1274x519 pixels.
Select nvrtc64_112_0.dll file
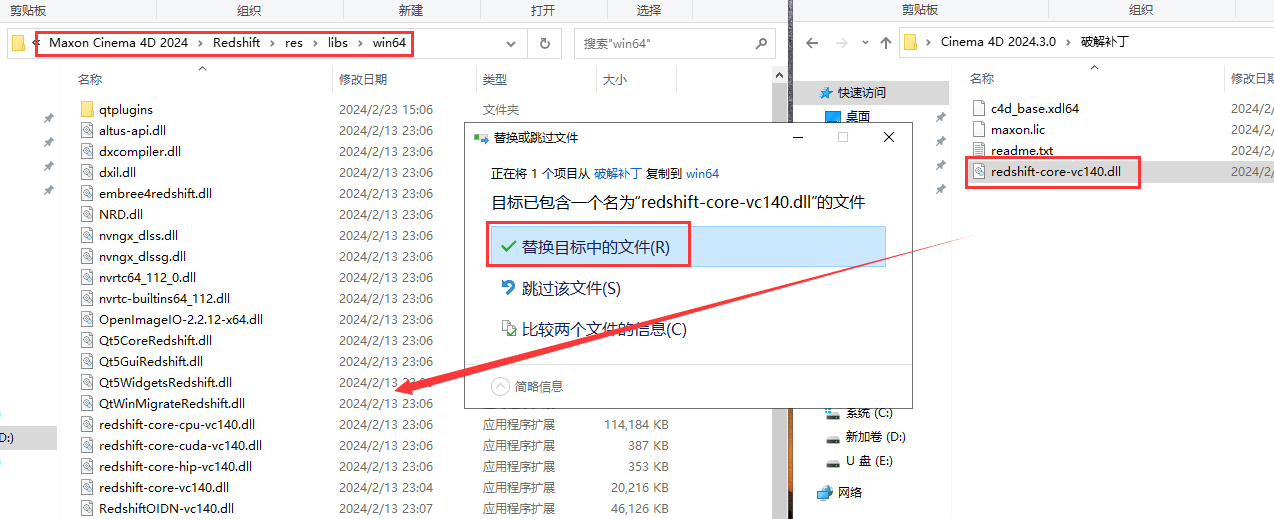click(147, 278)
